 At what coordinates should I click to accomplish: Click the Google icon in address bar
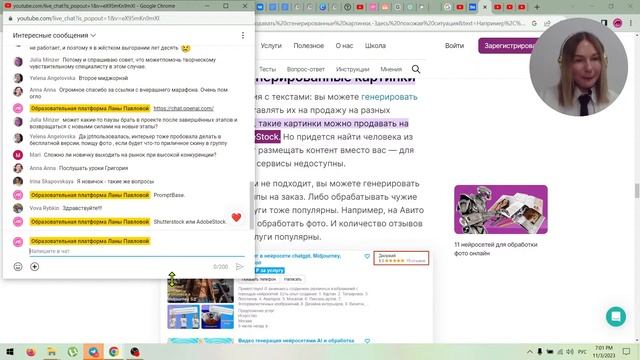pyautogui.click(x=534, y=24)
